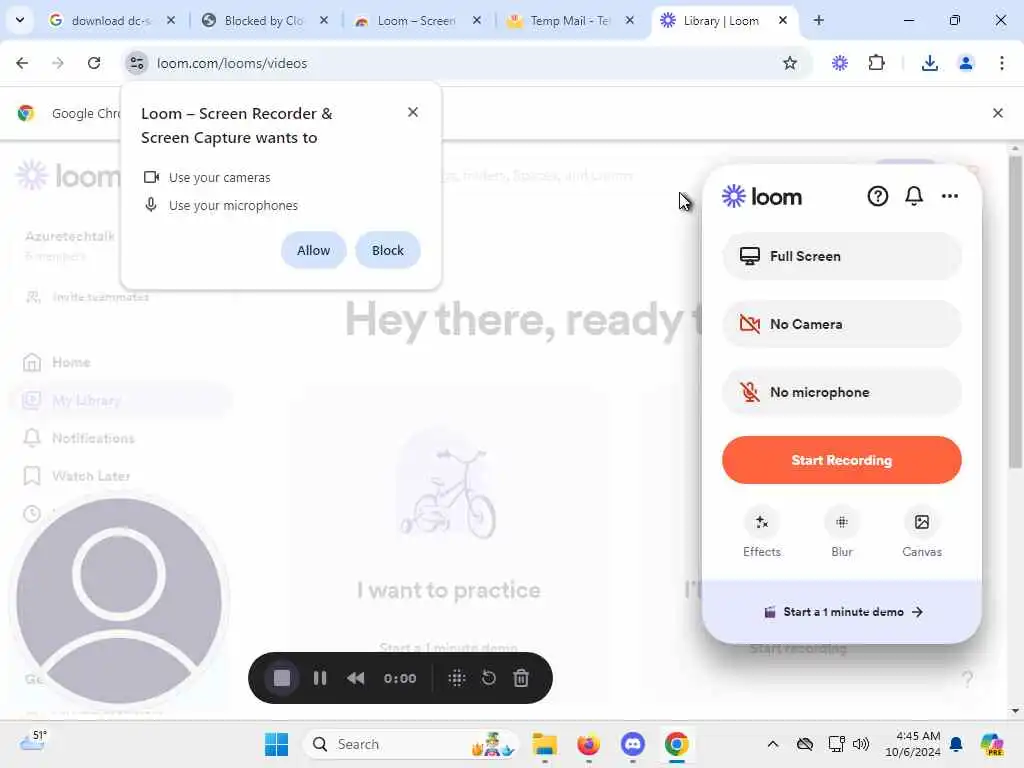The image size is (1024, 768).
Task: Close the permission prompt
Action: pos(413,112)
